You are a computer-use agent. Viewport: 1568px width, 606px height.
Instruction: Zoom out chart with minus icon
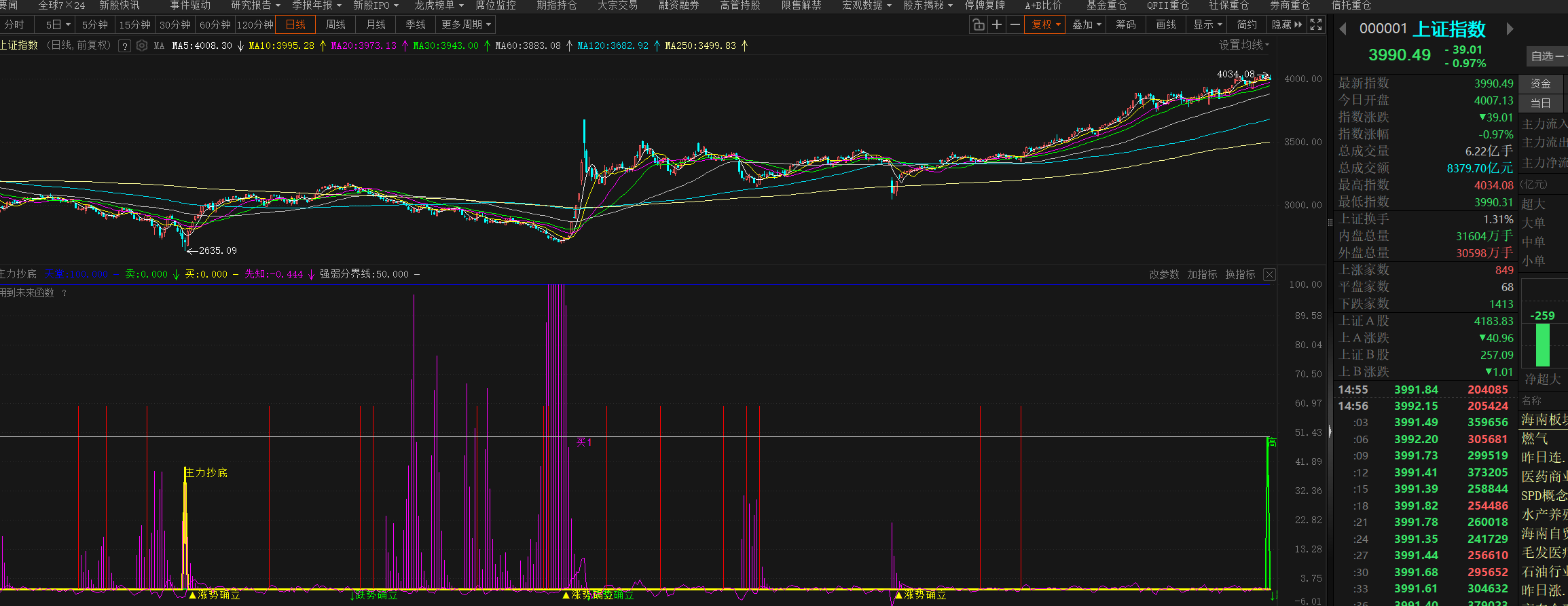point(1015,25)
